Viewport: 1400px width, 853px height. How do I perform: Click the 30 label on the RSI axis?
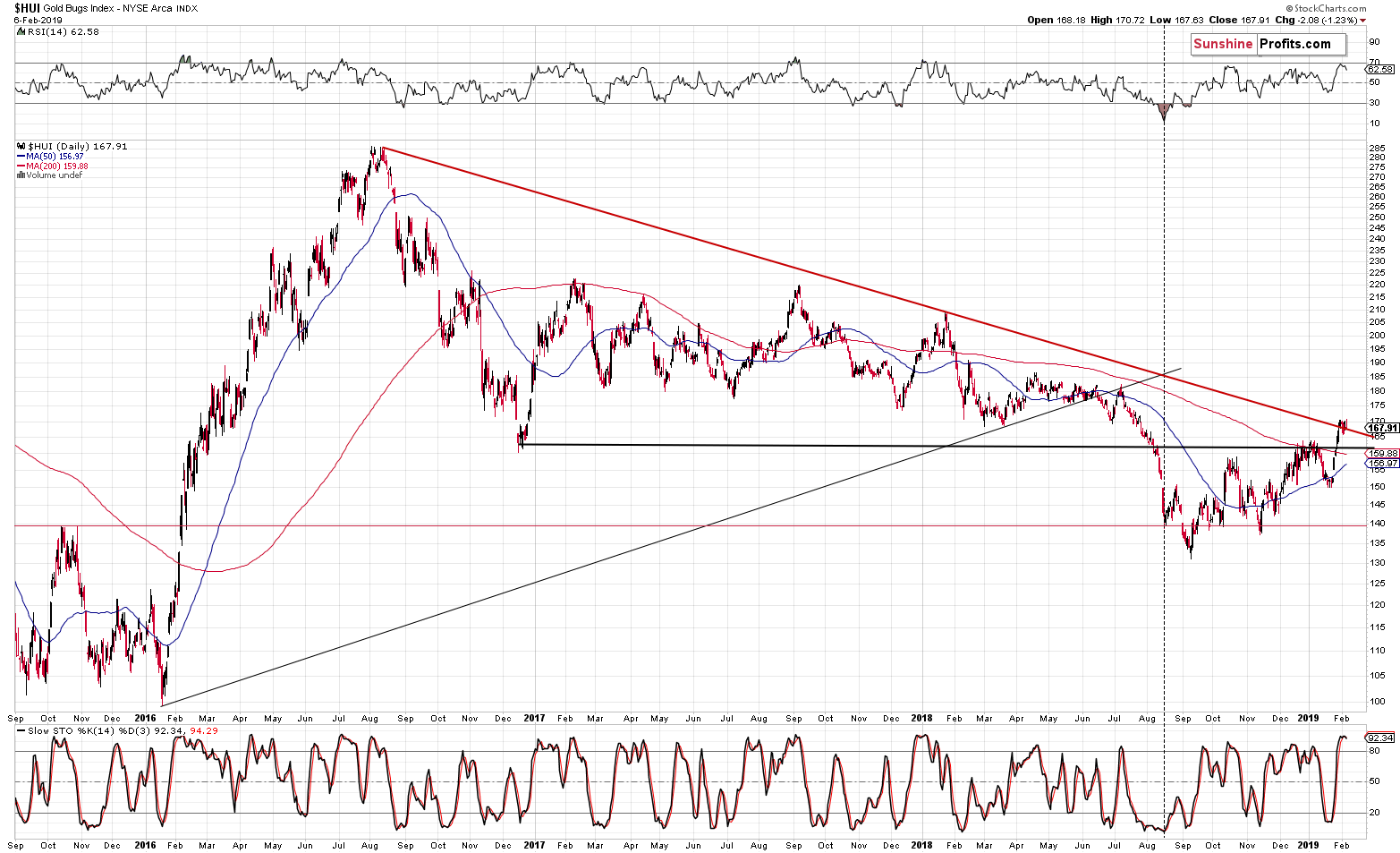pyautogui.click(x=1375, y=102)
